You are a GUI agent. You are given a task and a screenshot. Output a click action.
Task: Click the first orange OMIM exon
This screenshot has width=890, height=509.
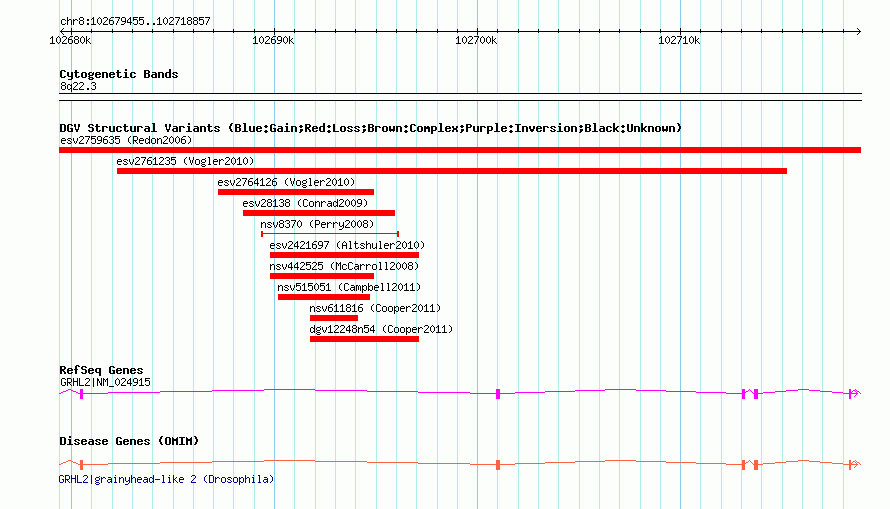tap(82, 465)
